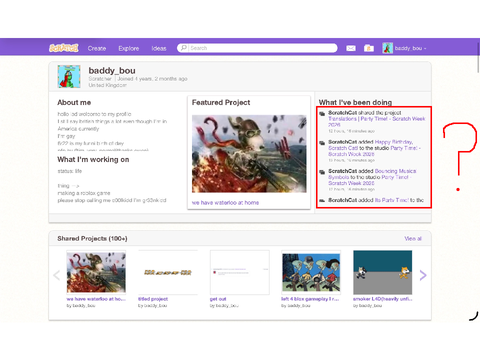
Task: Click the View all shared projects link
Action: click(x=413, y=238)
